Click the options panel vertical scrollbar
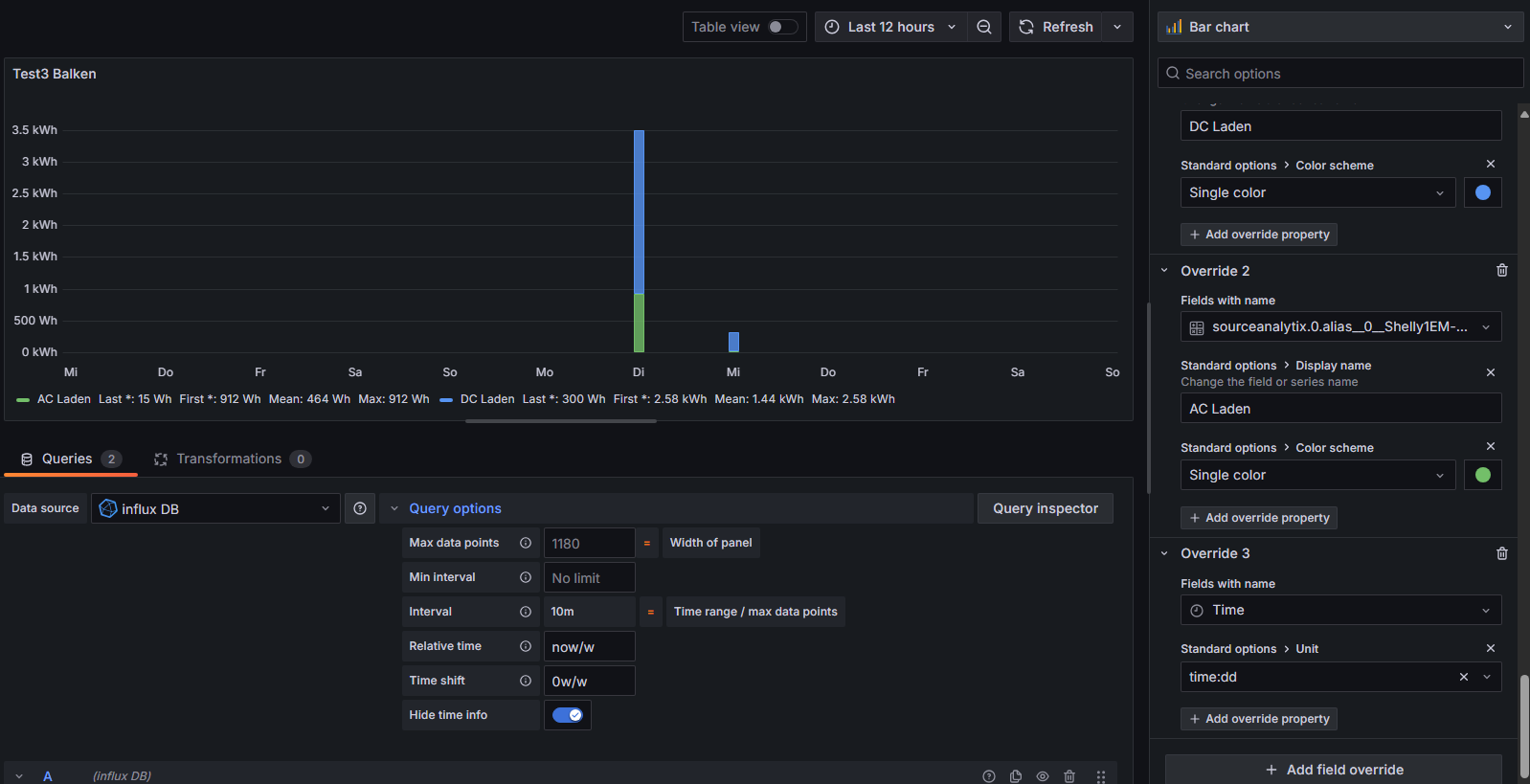 tap(1524, 728)
